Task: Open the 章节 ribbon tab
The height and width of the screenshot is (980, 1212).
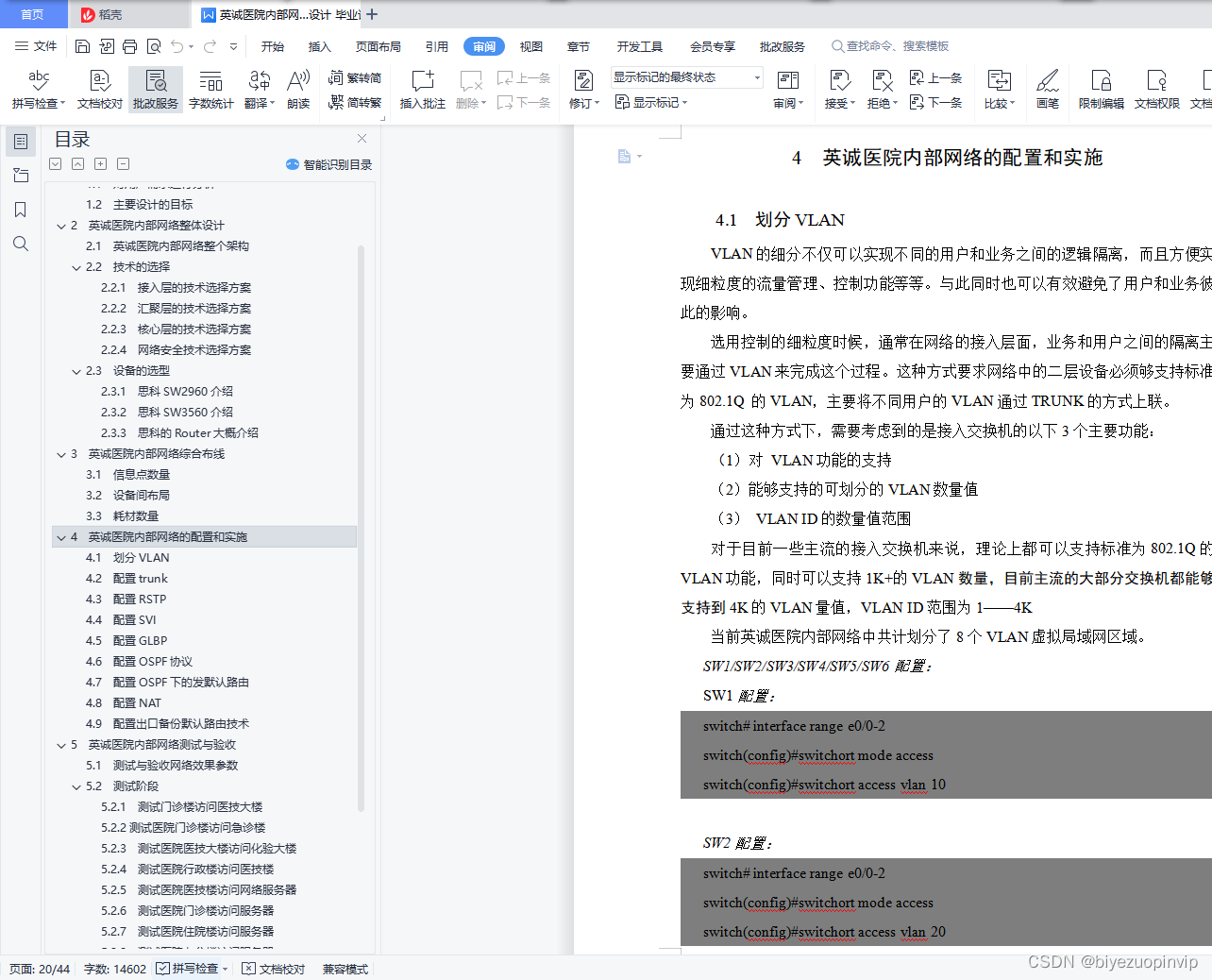Action: (578, 45)
